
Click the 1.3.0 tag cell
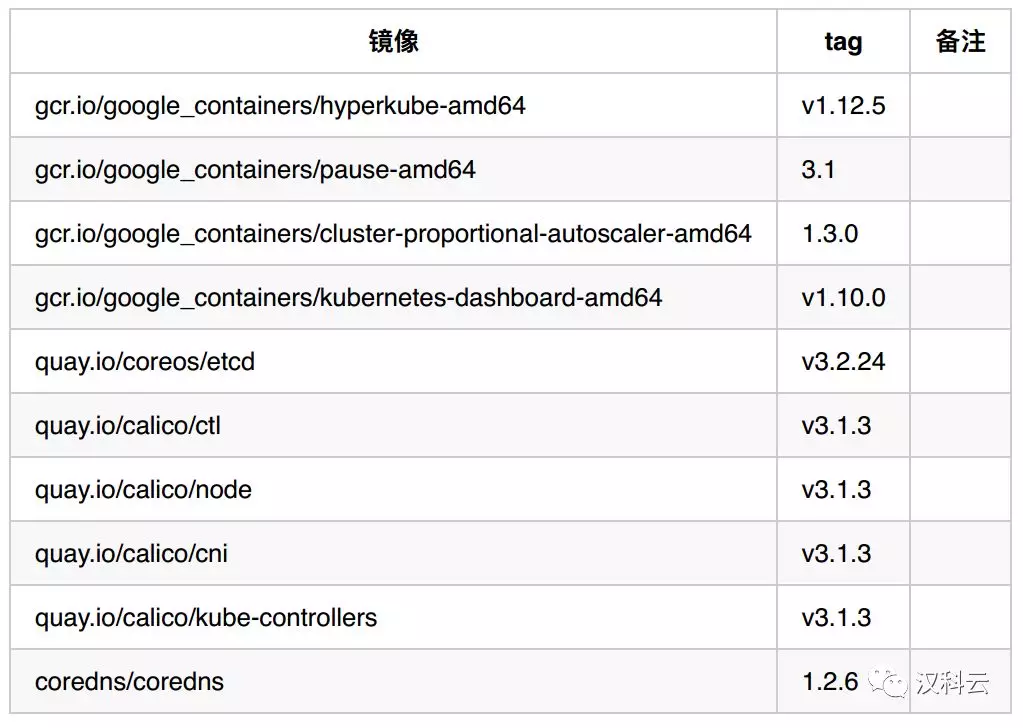pyautogui.click(x=844, y=233)
